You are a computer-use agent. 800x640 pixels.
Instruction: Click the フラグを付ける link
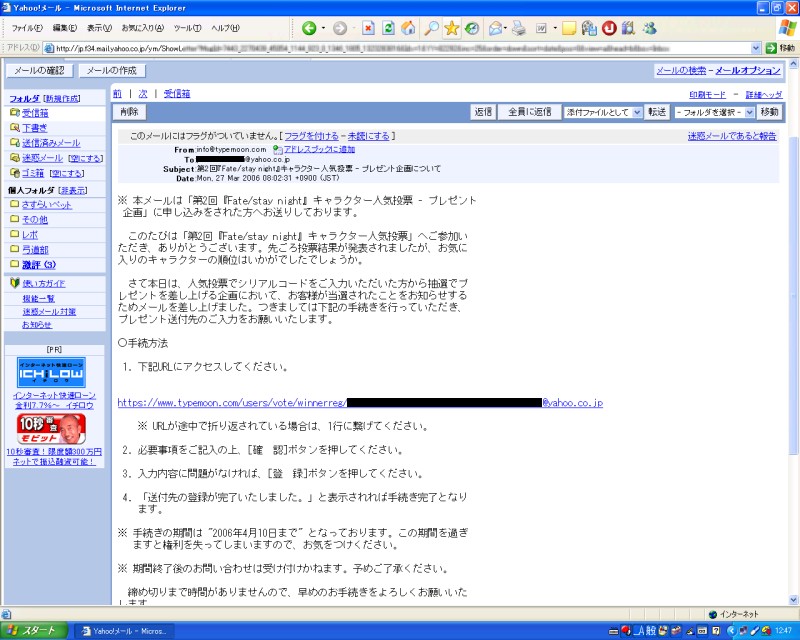pyautogui.click(x=311, y=136)
